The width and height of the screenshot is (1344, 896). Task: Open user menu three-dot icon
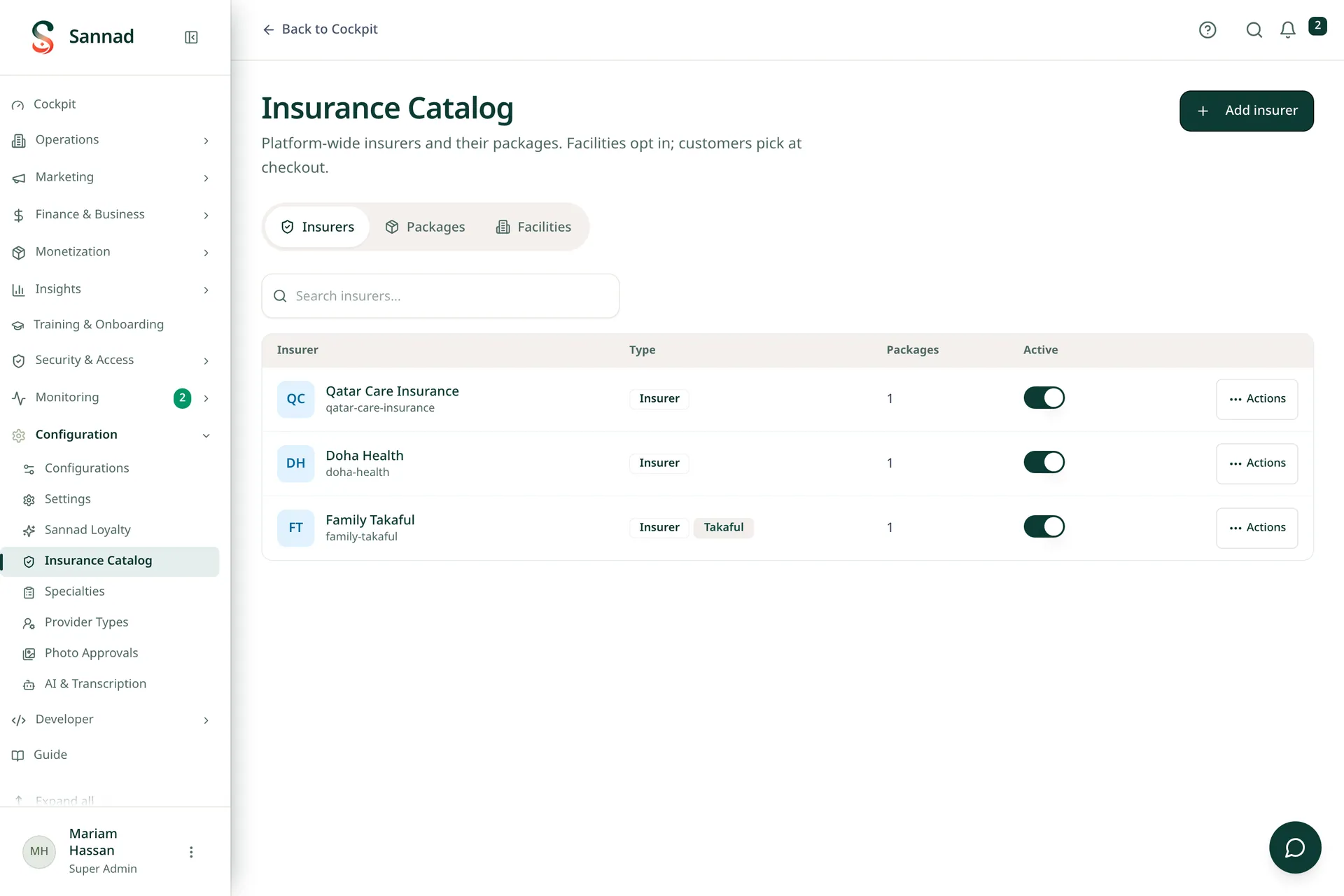click(x=191, y=851)
